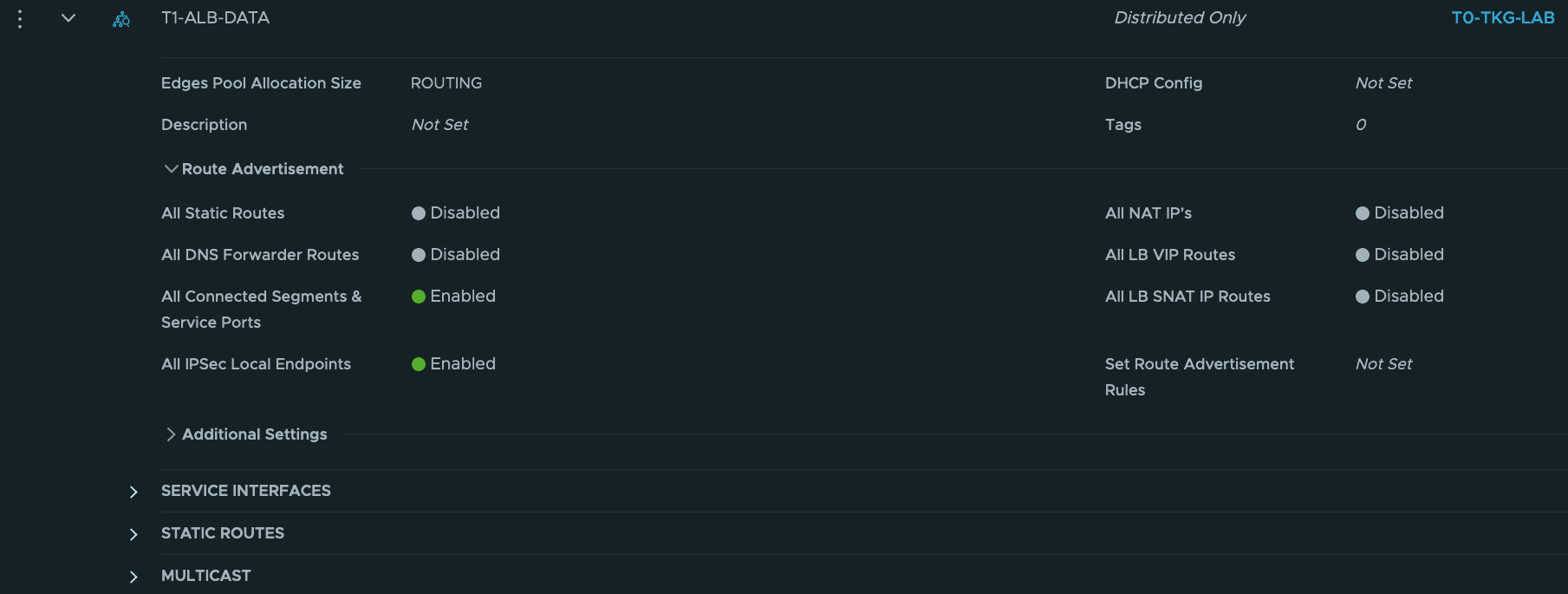The image size is (1568, 594).
Task: Click Not Set beside DHCP Config
Action: (x=1383, y=82)
